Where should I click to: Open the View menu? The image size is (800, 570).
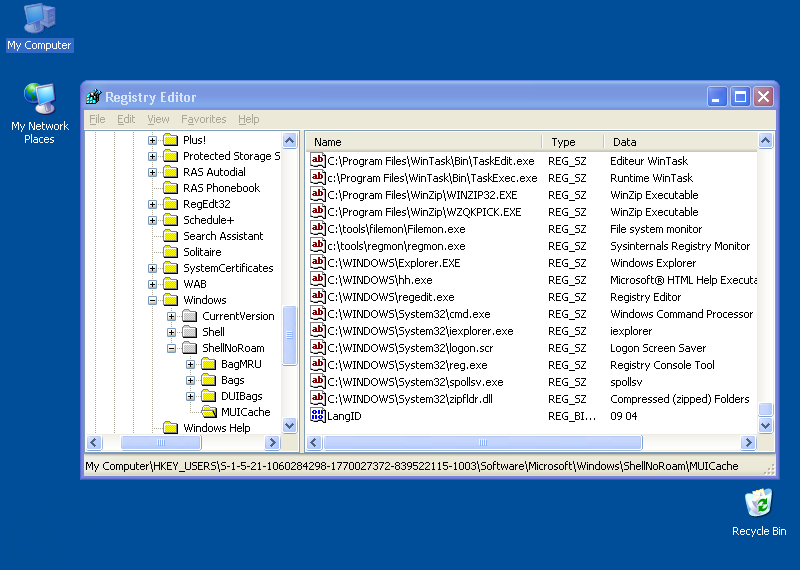pyautogui.click(x=158, y=119)
